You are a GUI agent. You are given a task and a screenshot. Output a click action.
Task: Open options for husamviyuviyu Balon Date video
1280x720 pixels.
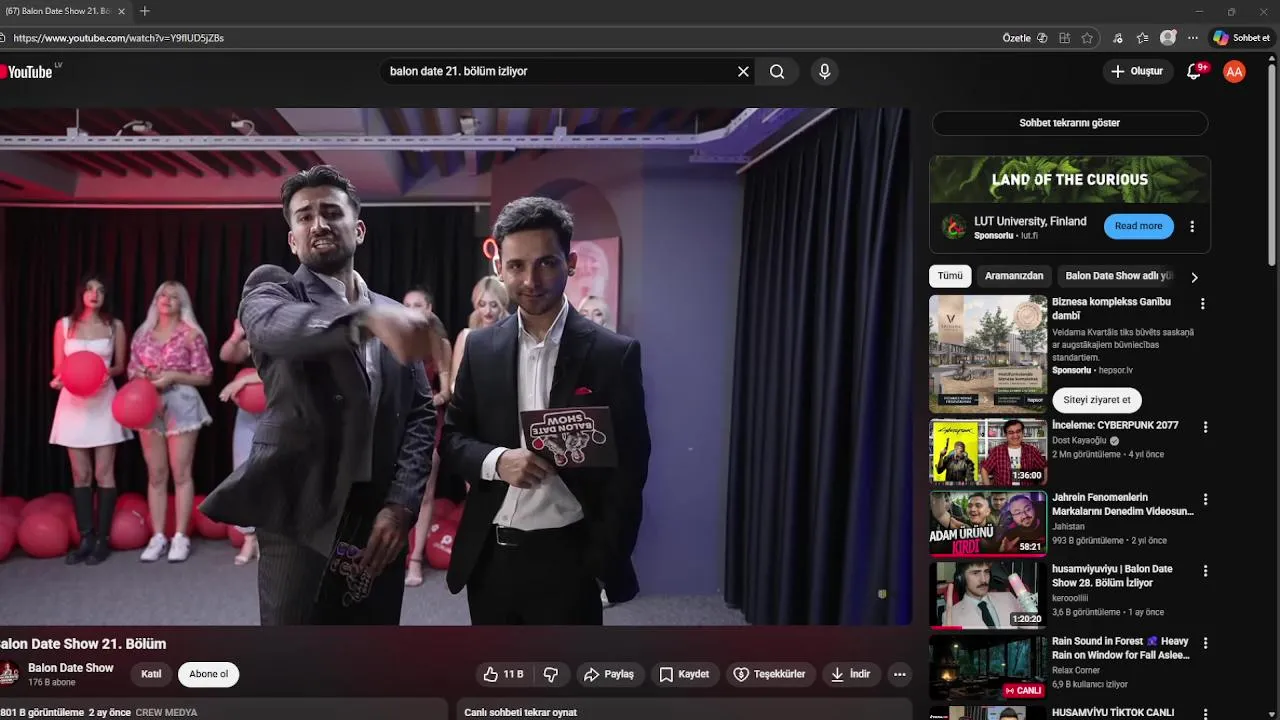[1205, 571]
